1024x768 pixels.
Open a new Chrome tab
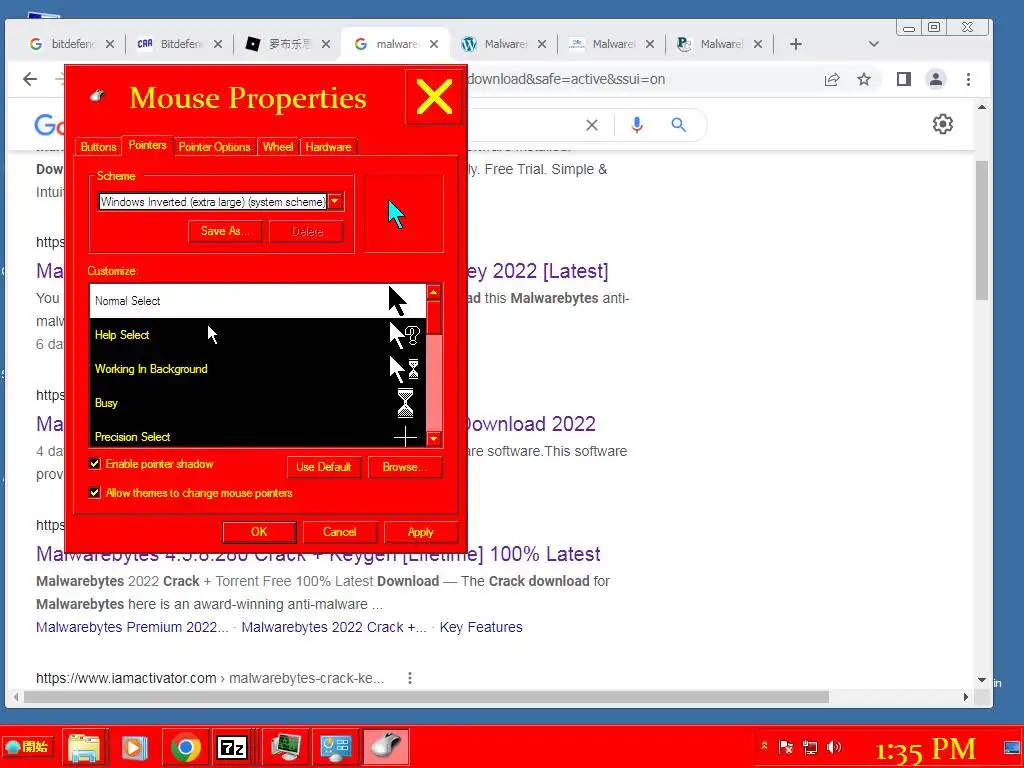(x=795, y=44)
